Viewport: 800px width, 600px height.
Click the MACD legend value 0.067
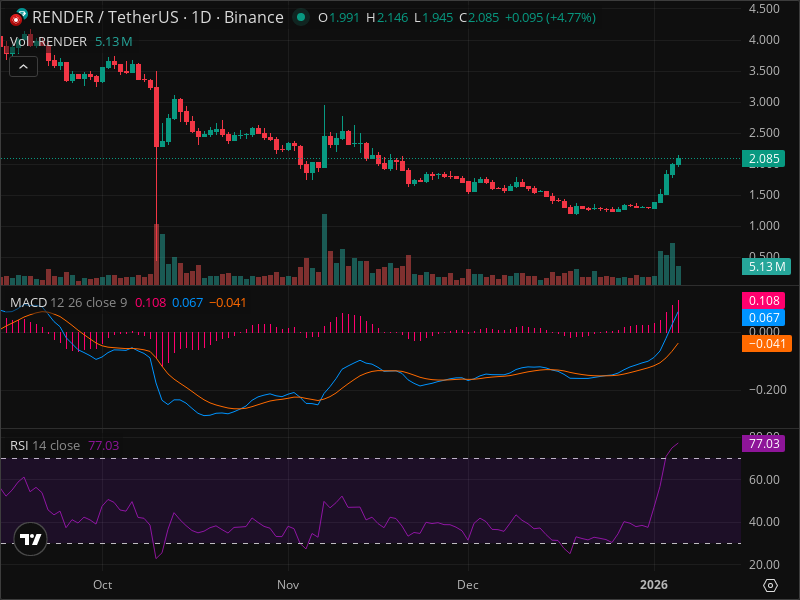tap(188, 303)
